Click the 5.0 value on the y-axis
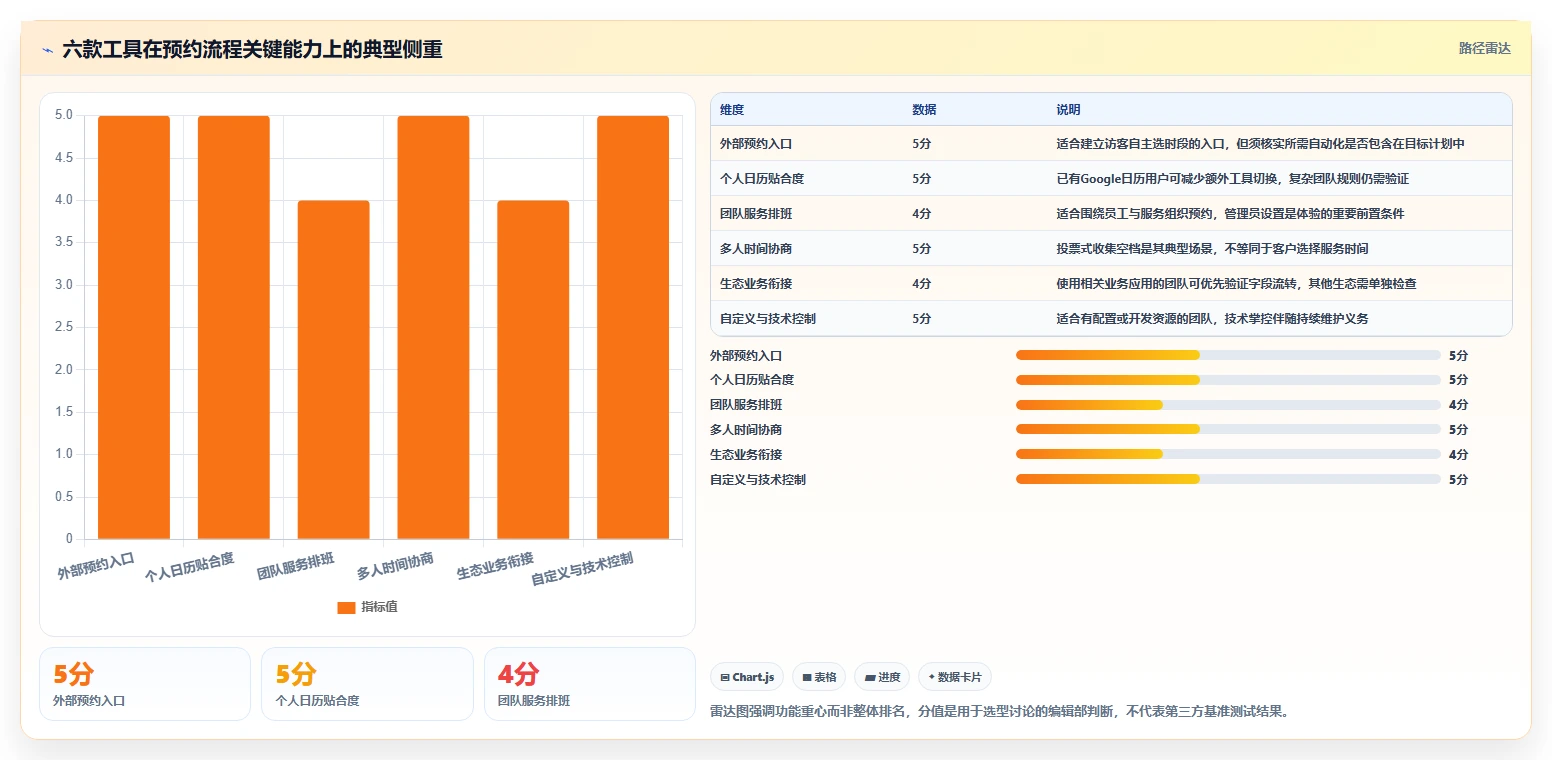Image resolution: width=1552 pixels, height=760 pixels. coord(64,115)
